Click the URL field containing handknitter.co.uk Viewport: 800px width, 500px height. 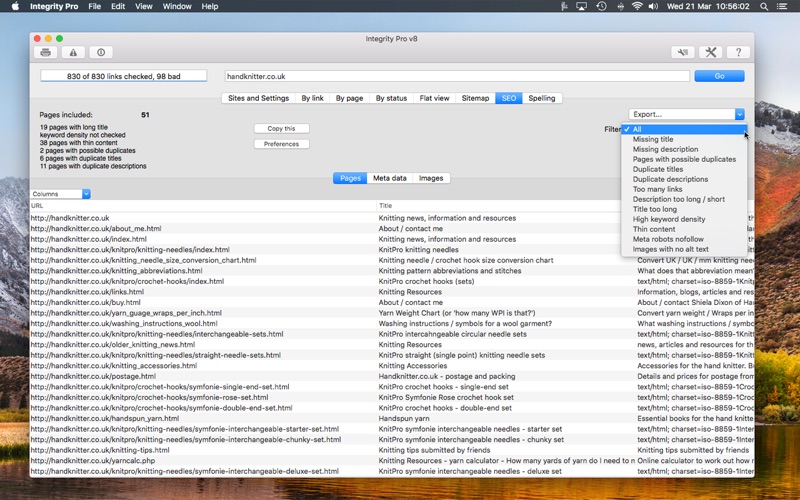pyautogui.click(x=457, y=76)
